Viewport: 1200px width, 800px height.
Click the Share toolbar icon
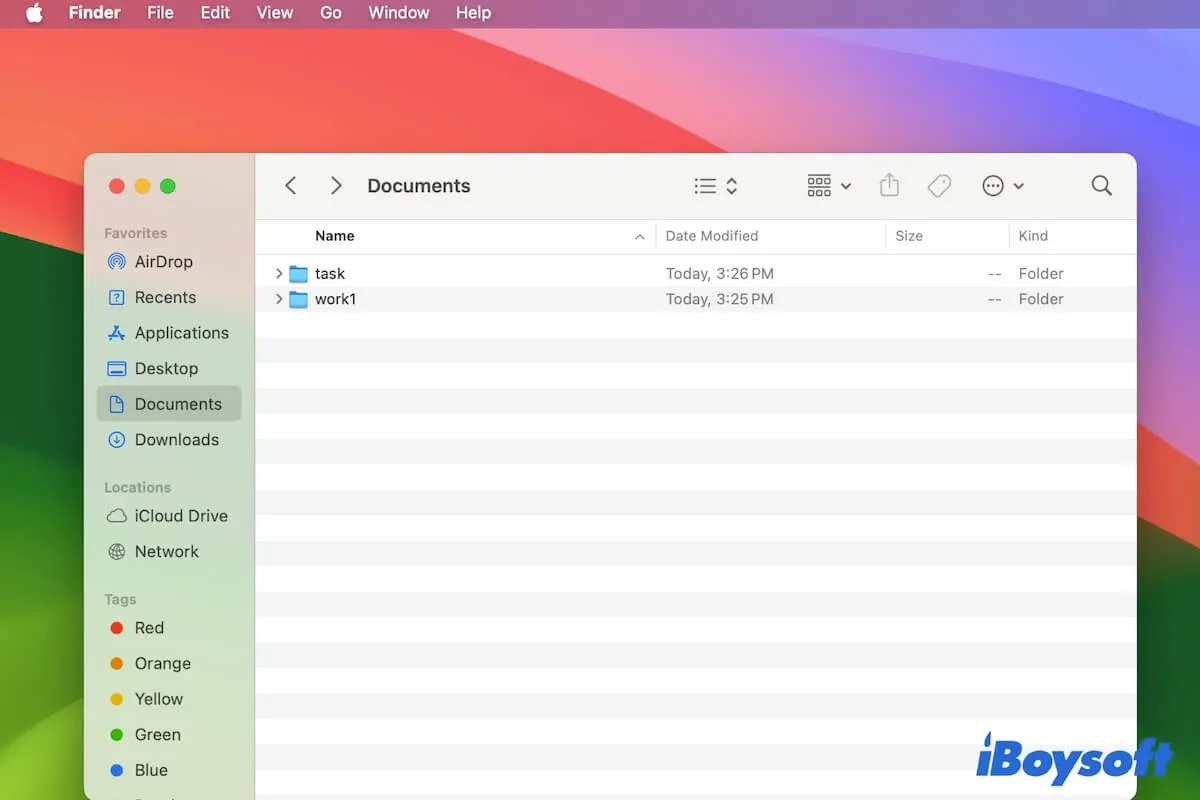pyautogui.click(x=890, y=185)
